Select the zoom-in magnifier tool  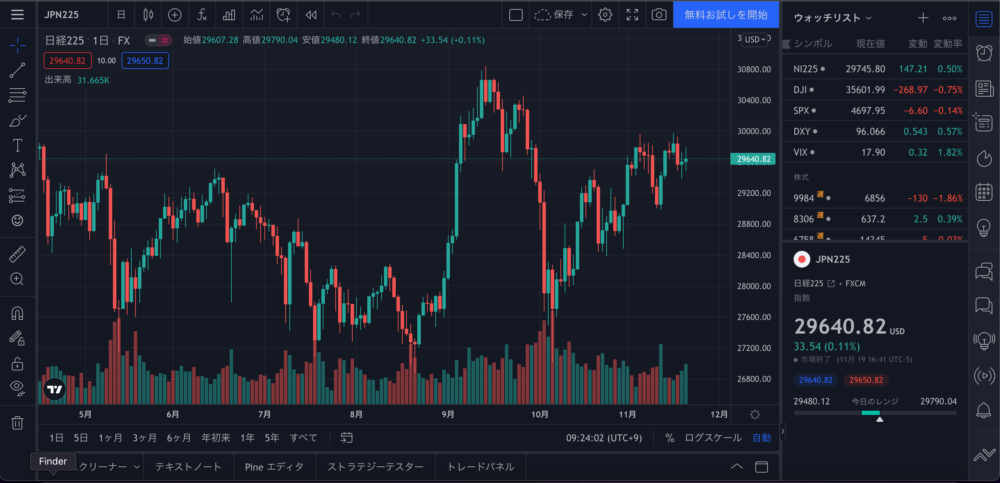point(18,279)
